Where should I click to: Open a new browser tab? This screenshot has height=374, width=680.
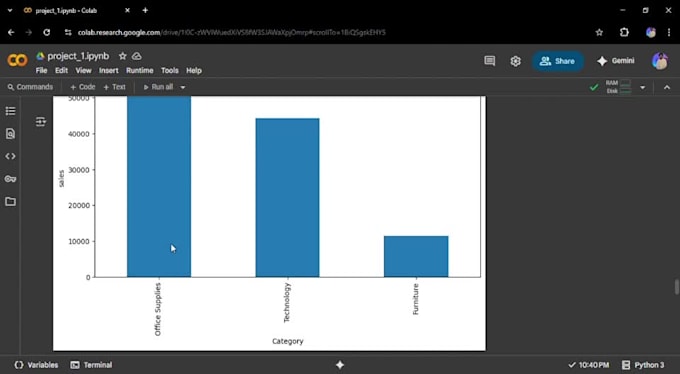pyautogui.click(x=145, y=10)
